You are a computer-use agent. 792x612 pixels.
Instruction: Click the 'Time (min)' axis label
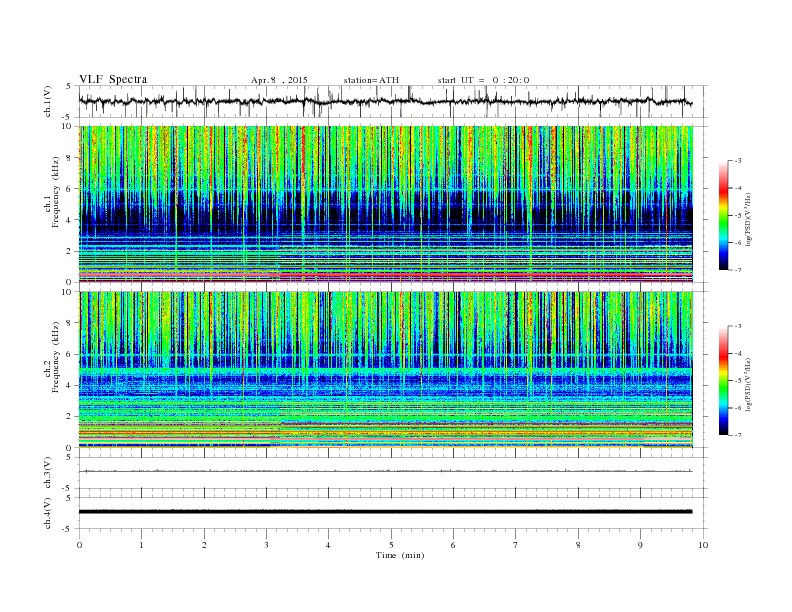400,555
